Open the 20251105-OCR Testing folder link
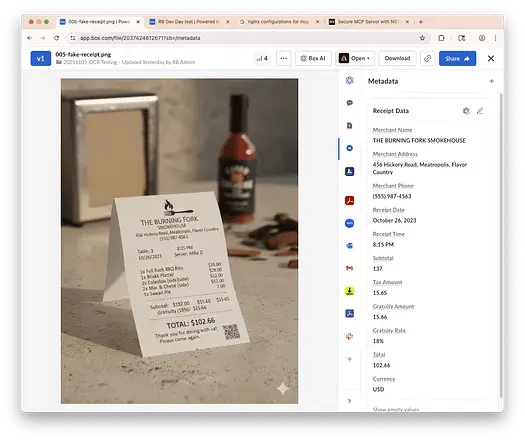 pos(90,62)
